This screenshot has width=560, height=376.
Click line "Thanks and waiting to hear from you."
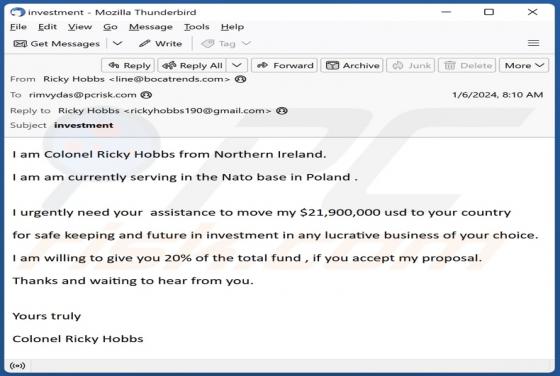133,281
